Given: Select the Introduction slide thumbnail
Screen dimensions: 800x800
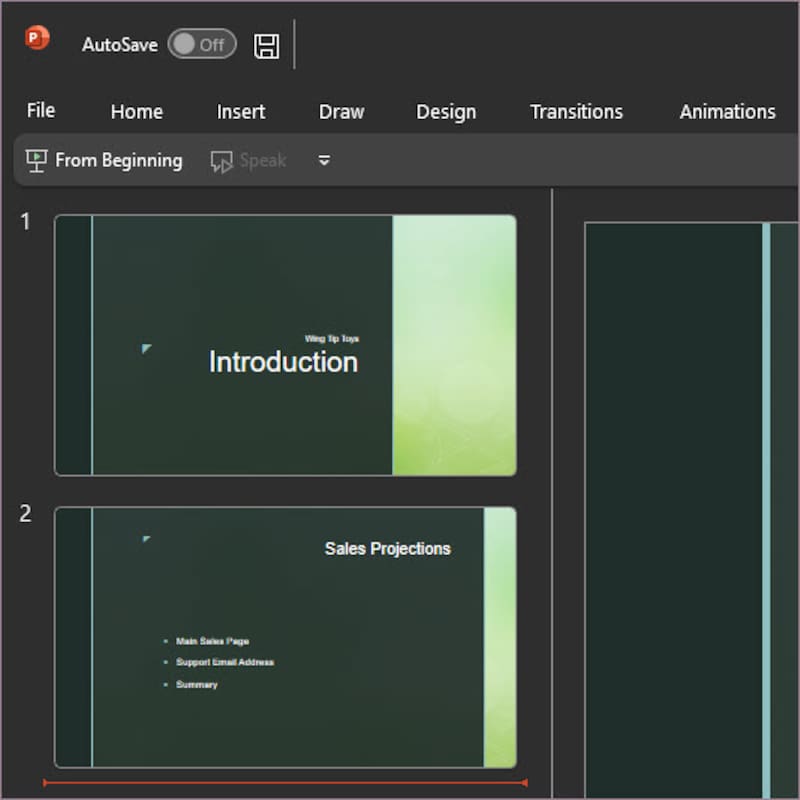Looking at the screenshot, I should click(285, 345).
